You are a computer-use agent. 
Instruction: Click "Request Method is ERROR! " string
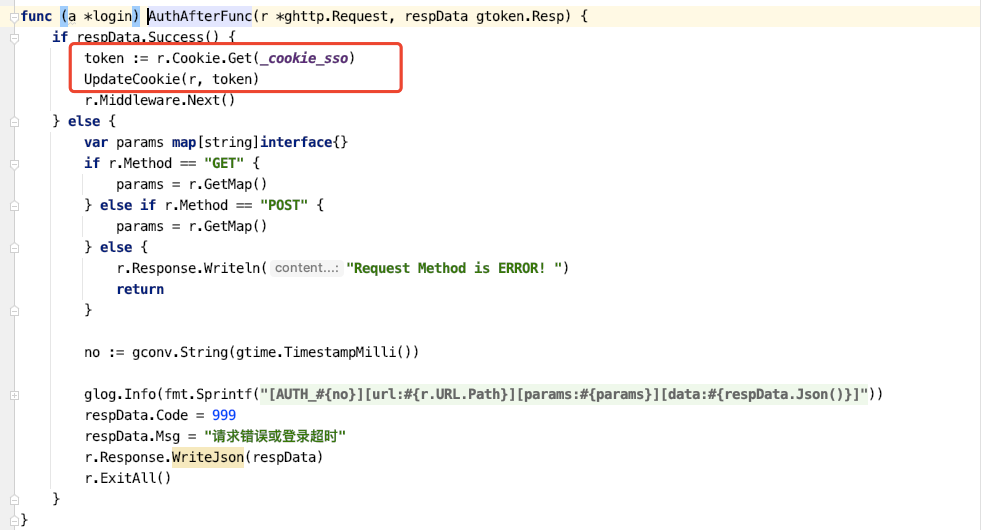click(454, 268)
